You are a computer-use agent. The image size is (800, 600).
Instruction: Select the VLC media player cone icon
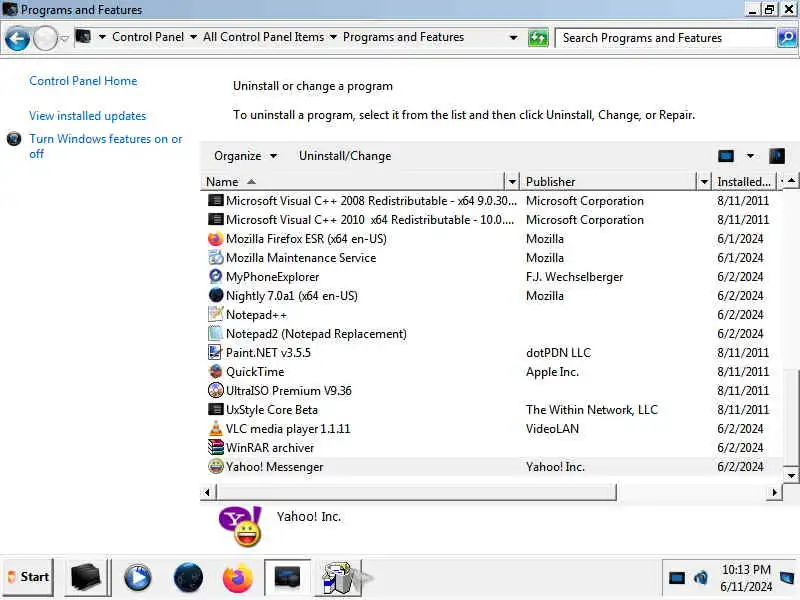click(x=216, y=429)
